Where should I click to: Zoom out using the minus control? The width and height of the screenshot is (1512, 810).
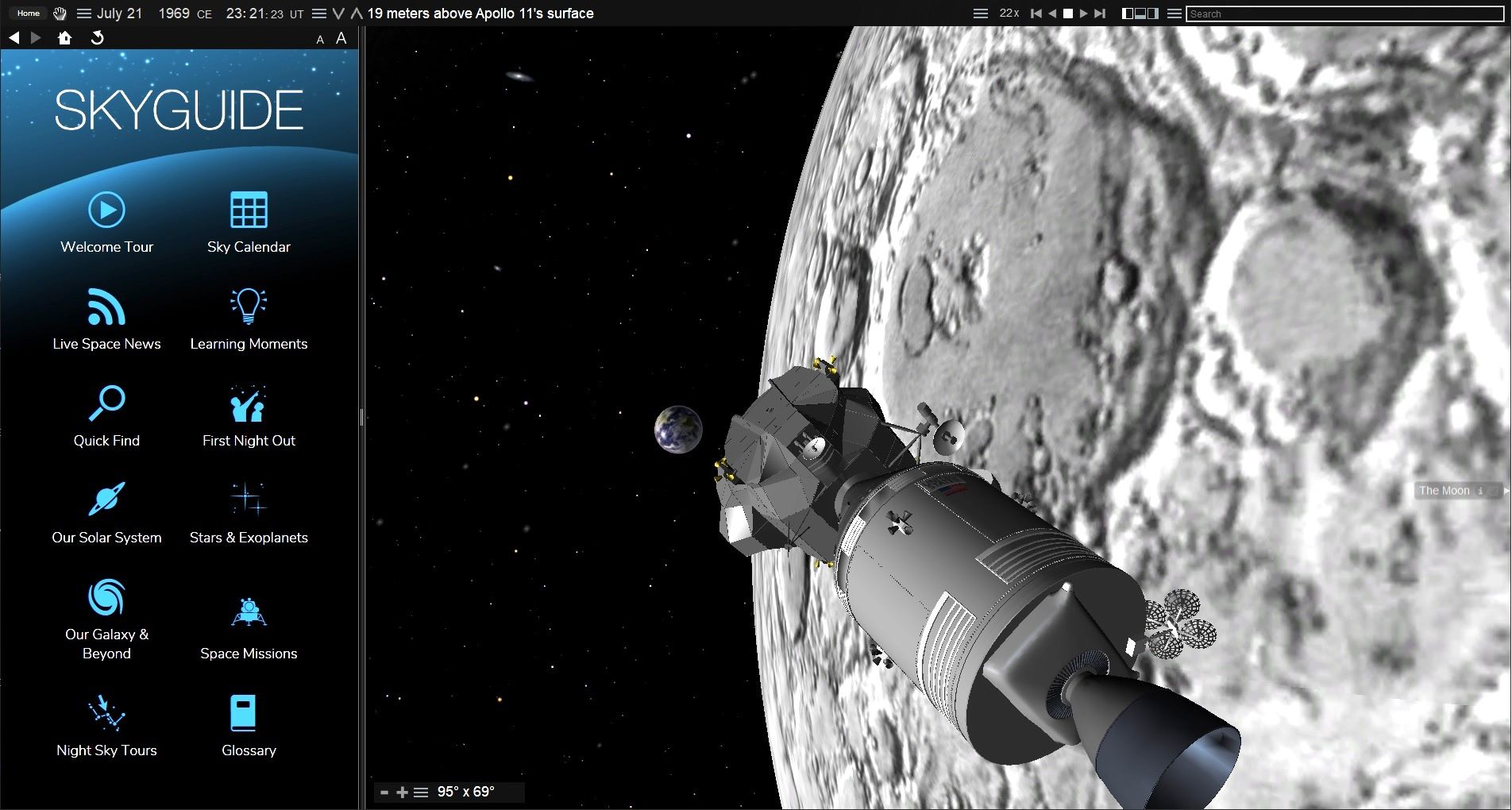(384, 792)
